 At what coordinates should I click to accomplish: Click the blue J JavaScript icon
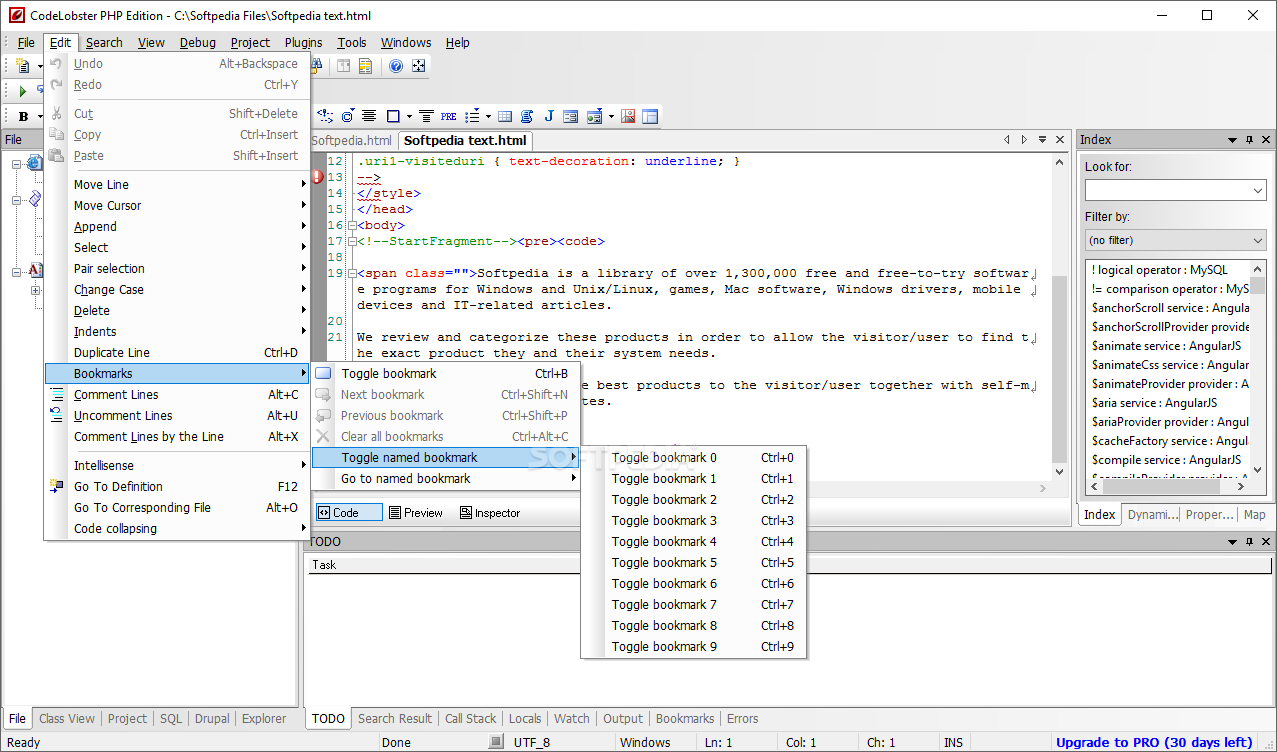point(549,116)
